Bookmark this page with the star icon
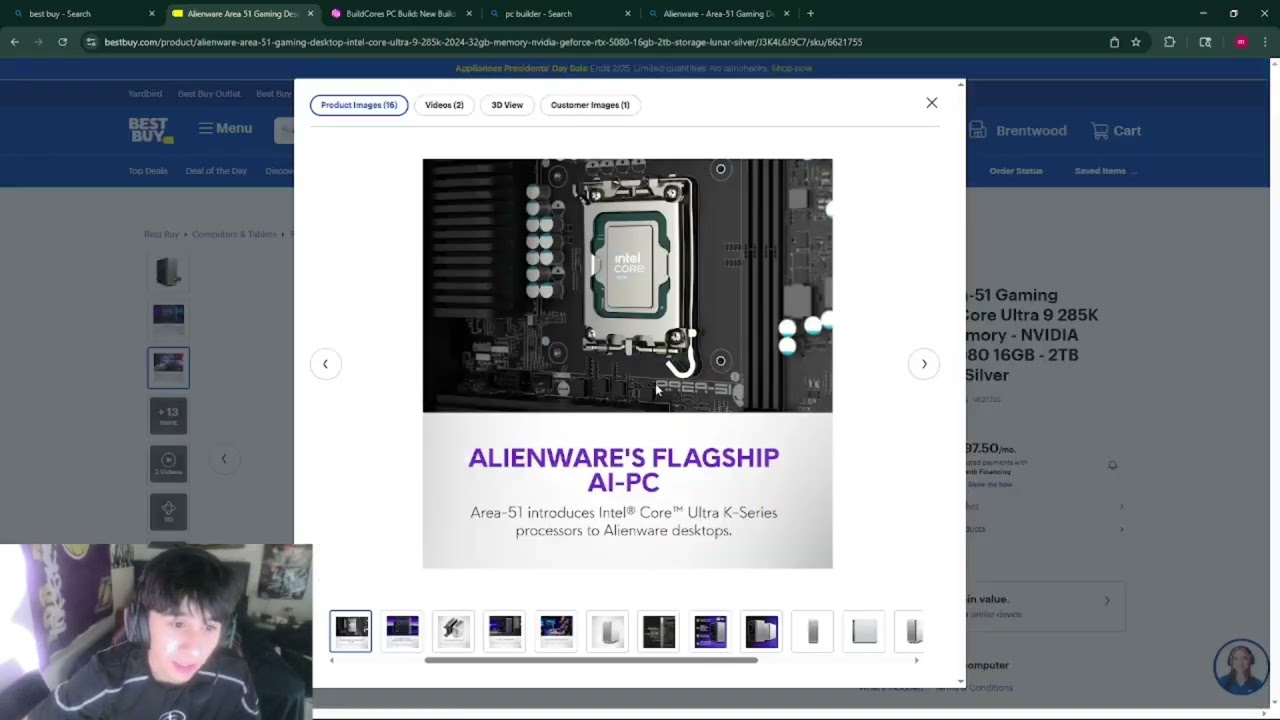Screen dimensions: 1280x720 [x=1136, y=42]
